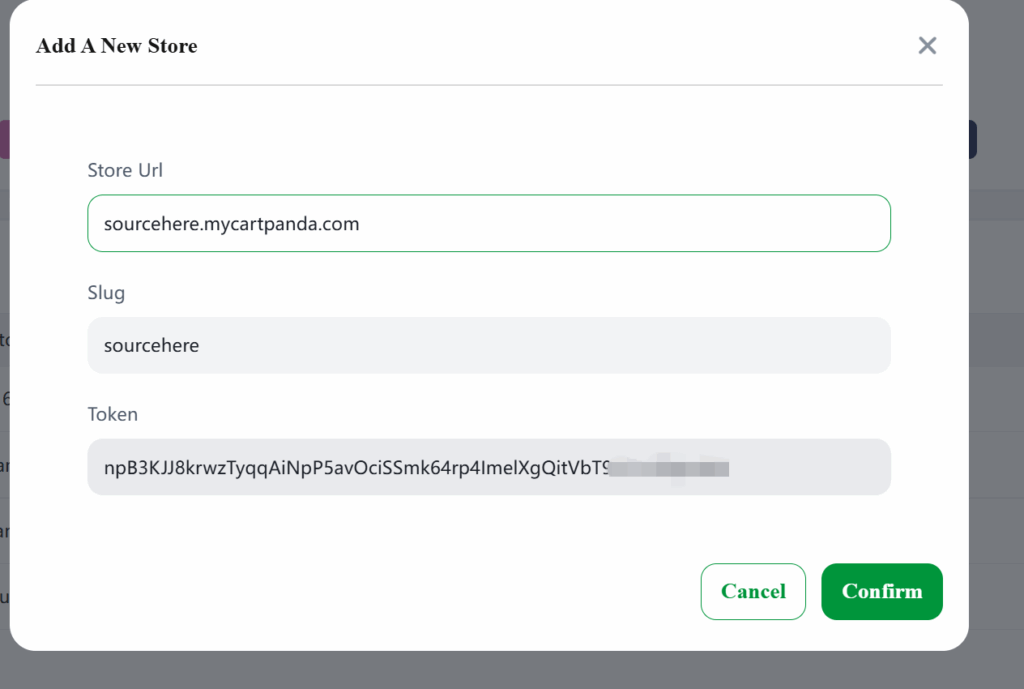Click the blurred portion of the token
This screenshot has height=689, width=1024.
tap(669, 468)
